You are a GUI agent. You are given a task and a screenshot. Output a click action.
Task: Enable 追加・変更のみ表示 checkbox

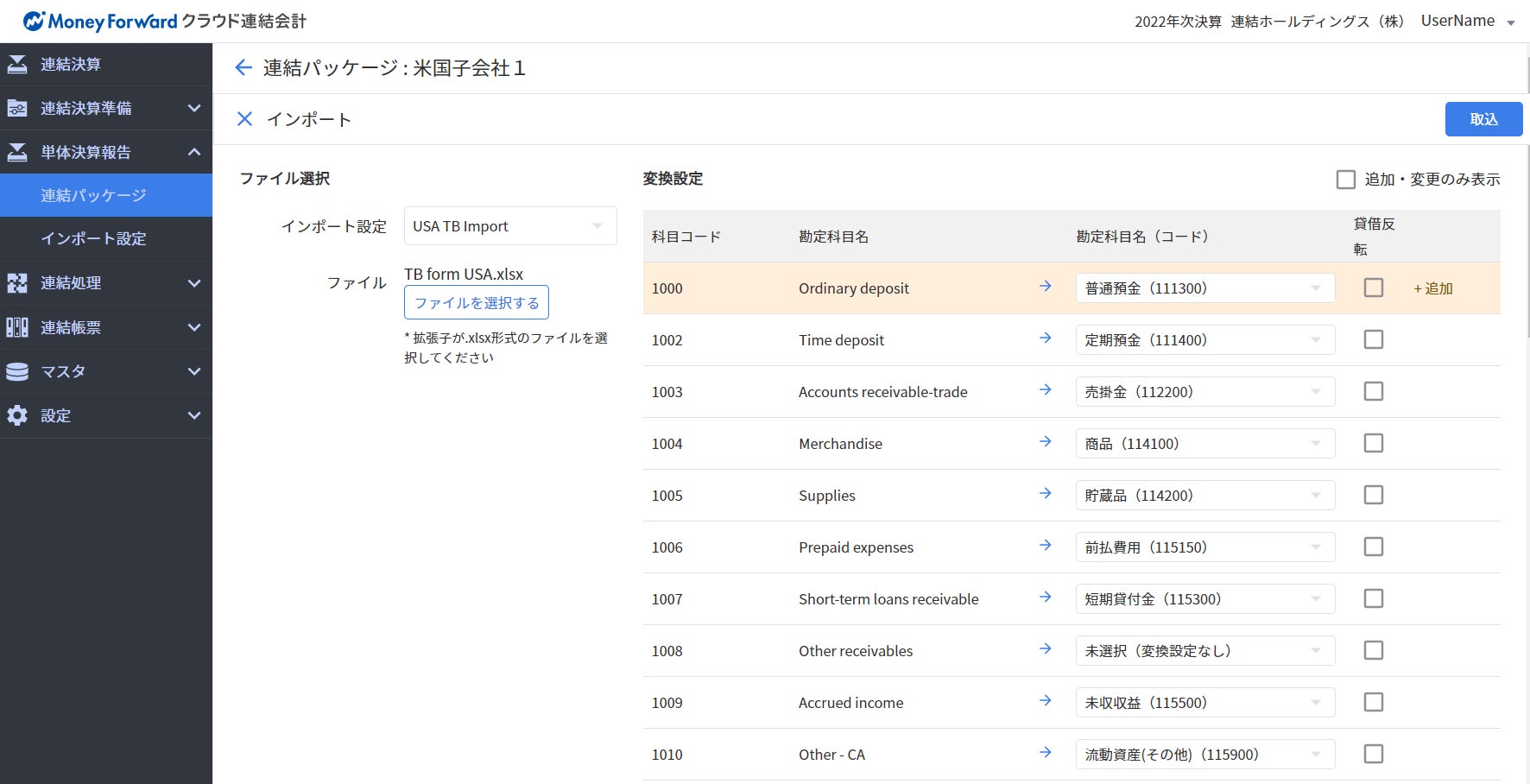[1345, 180]
